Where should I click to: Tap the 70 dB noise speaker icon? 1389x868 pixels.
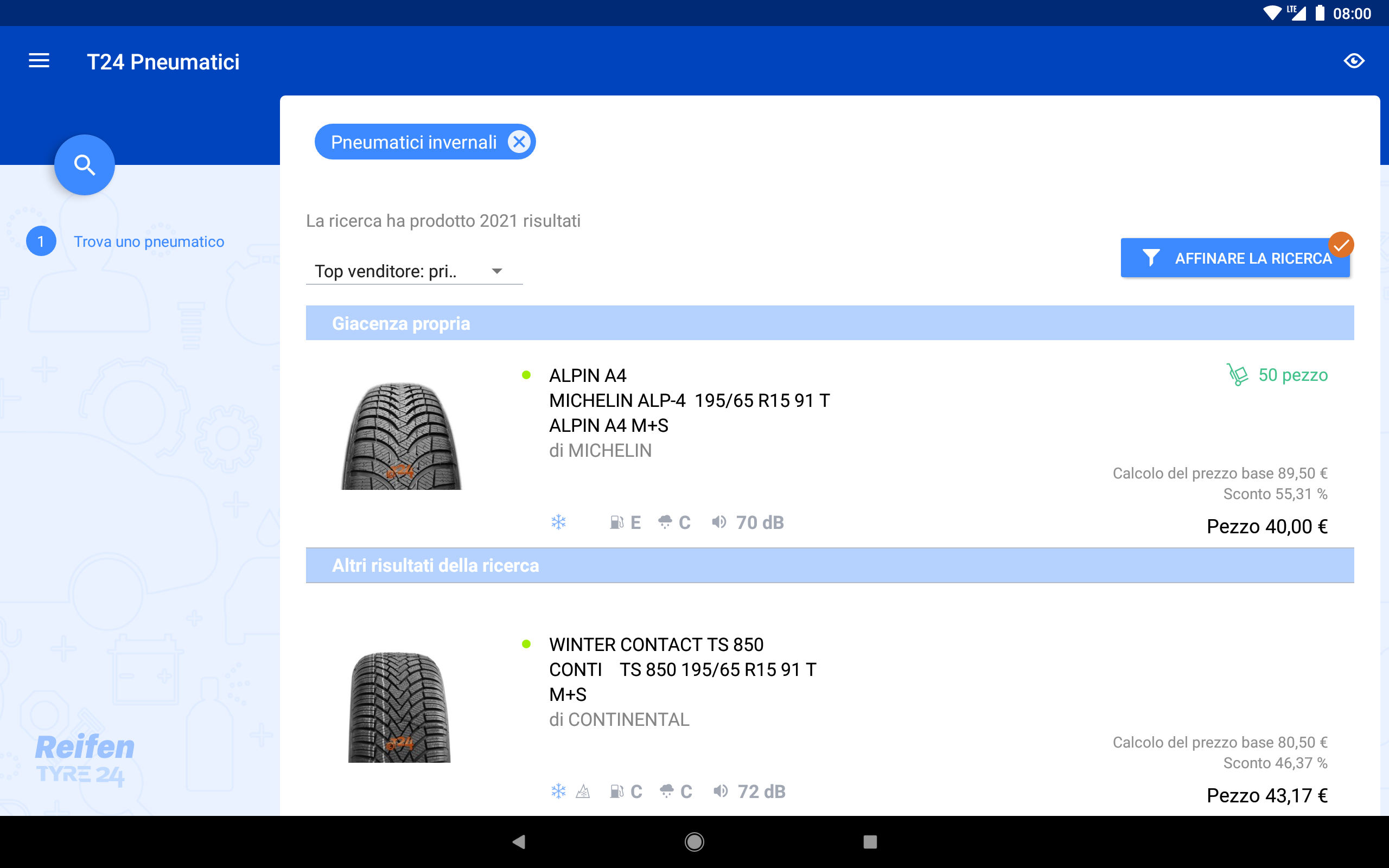click(x=718, y=522)
